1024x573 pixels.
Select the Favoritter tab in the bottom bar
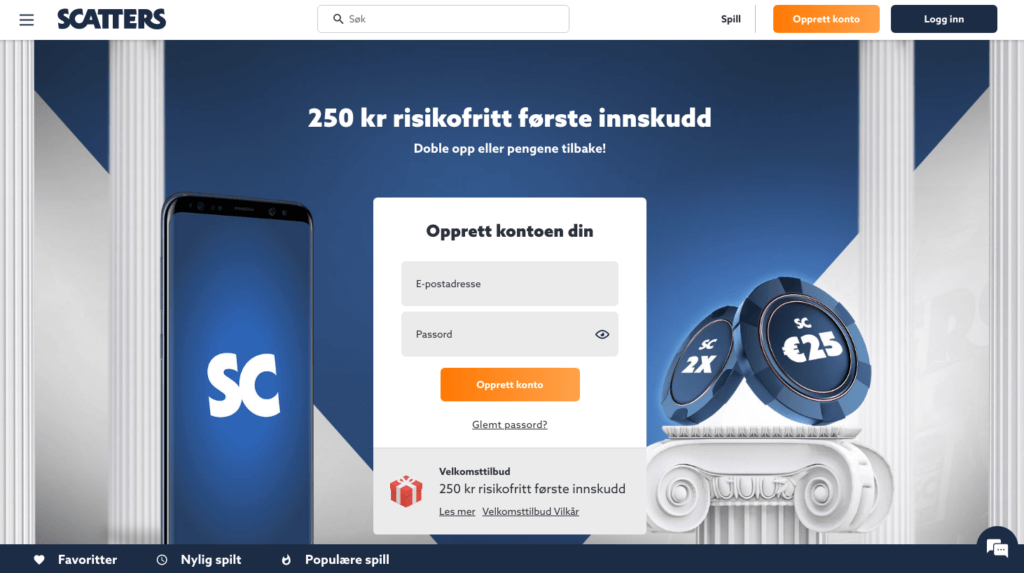76,560
